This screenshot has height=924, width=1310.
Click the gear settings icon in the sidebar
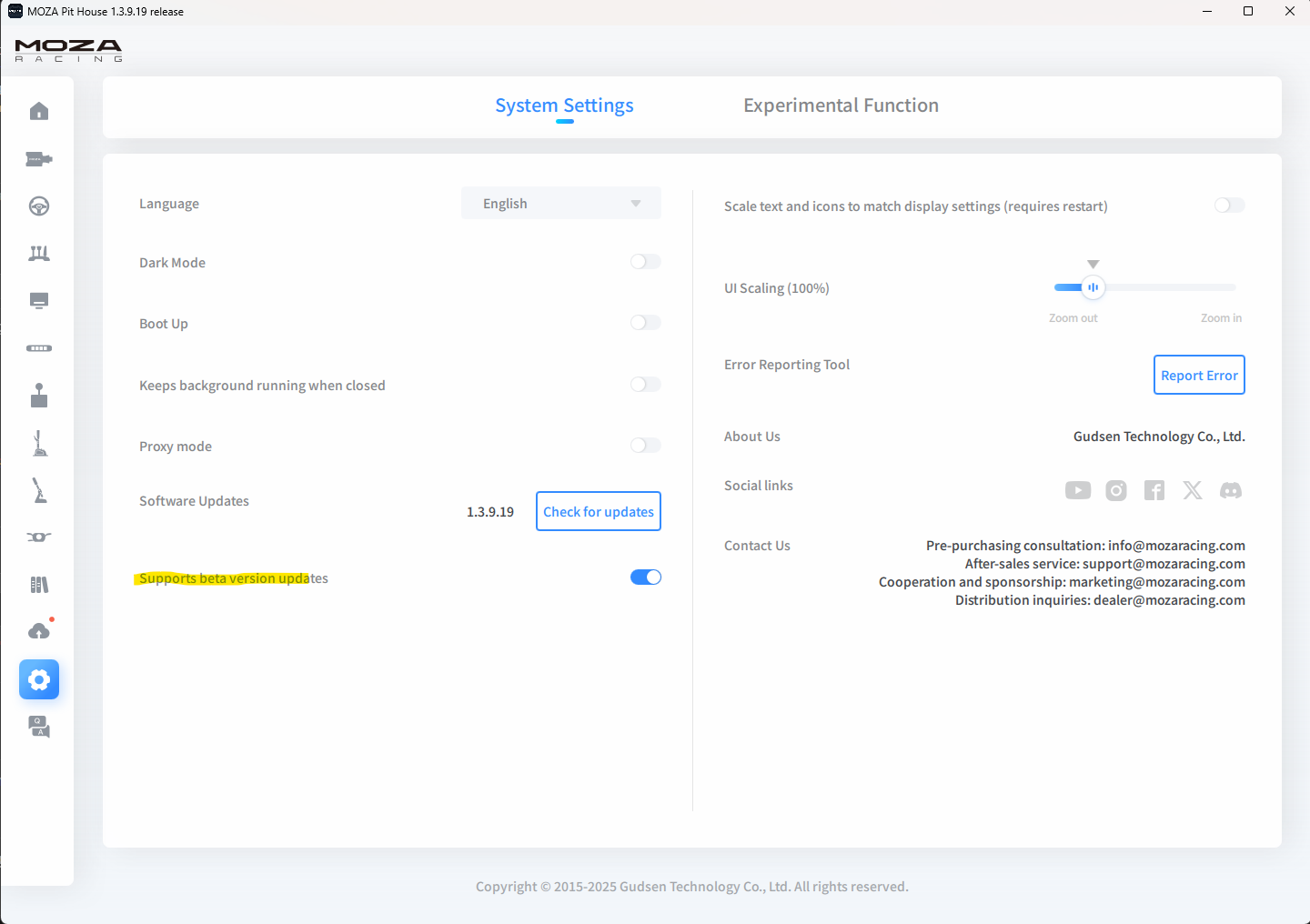point(39,679)
